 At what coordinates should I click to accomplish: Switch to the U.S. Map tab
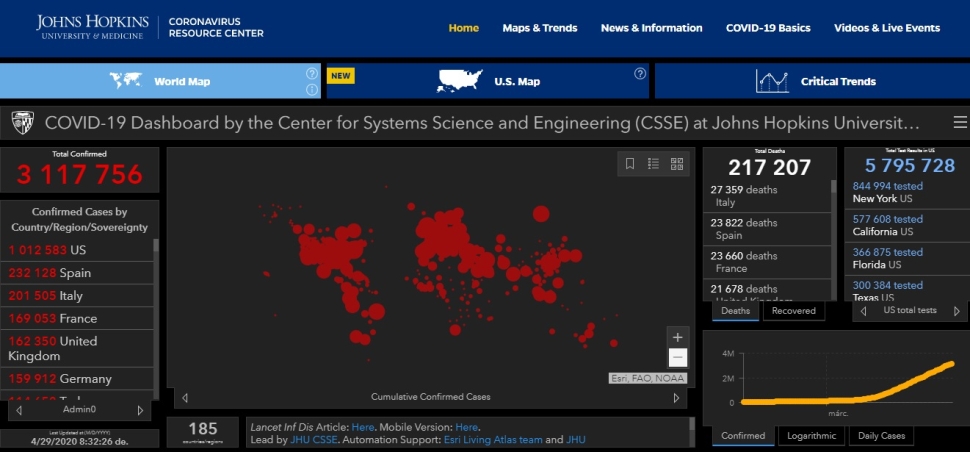488,81
